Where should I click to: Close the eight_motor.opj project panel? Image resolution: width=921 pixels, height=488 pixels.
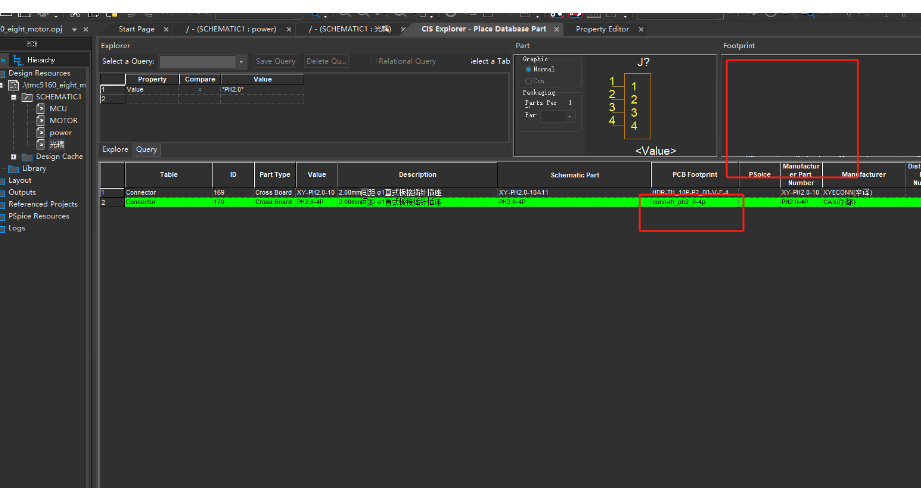pyautogui.click(x=86, y=29)
